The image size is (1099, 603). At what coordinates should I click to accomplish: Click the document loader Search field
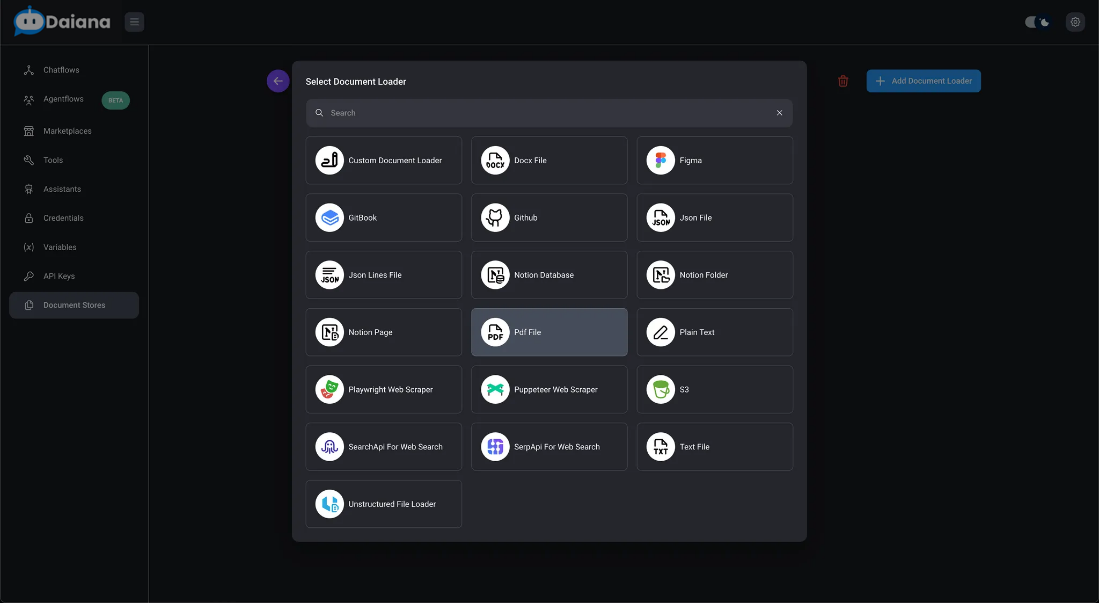540,113
